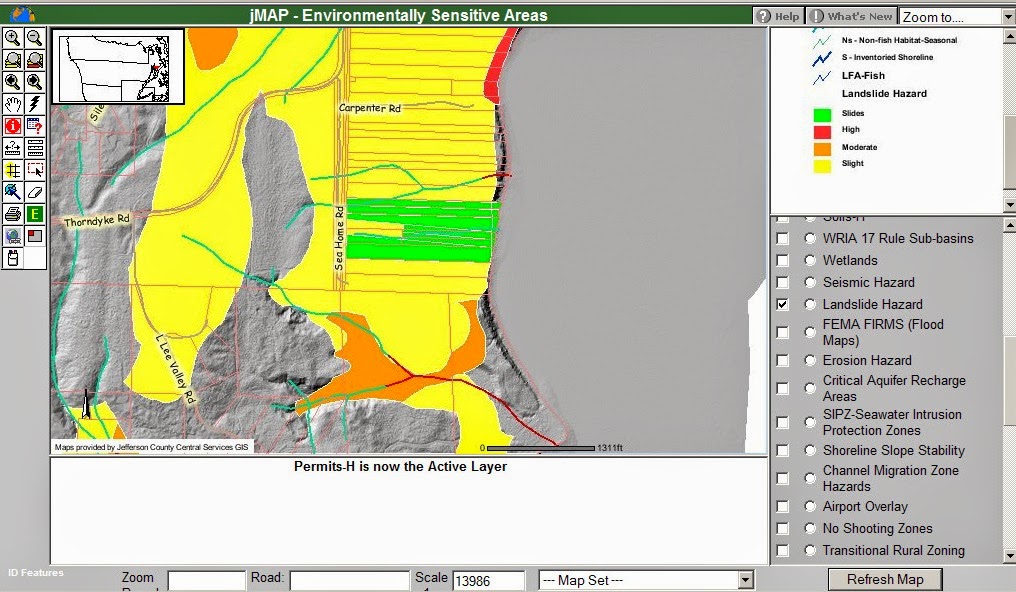Open the Map Set dropdown

(x=645, y=579)
